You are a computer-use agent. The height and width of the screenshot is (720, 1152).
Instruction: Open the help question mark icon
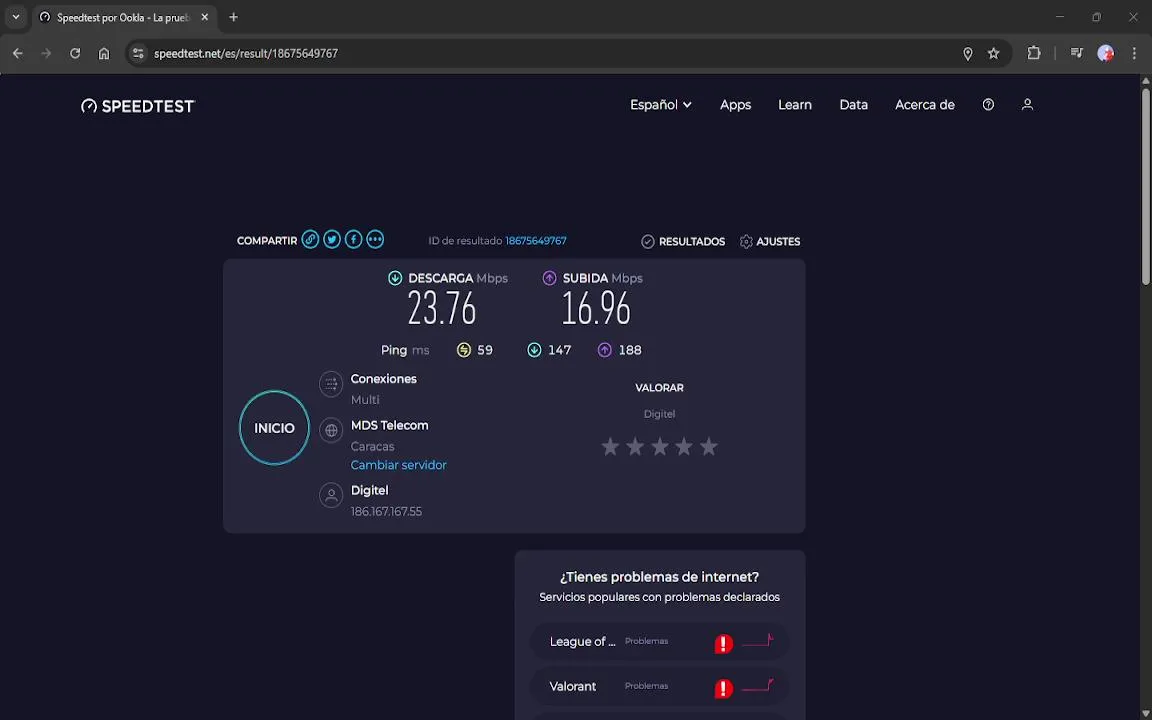[988, 104]
